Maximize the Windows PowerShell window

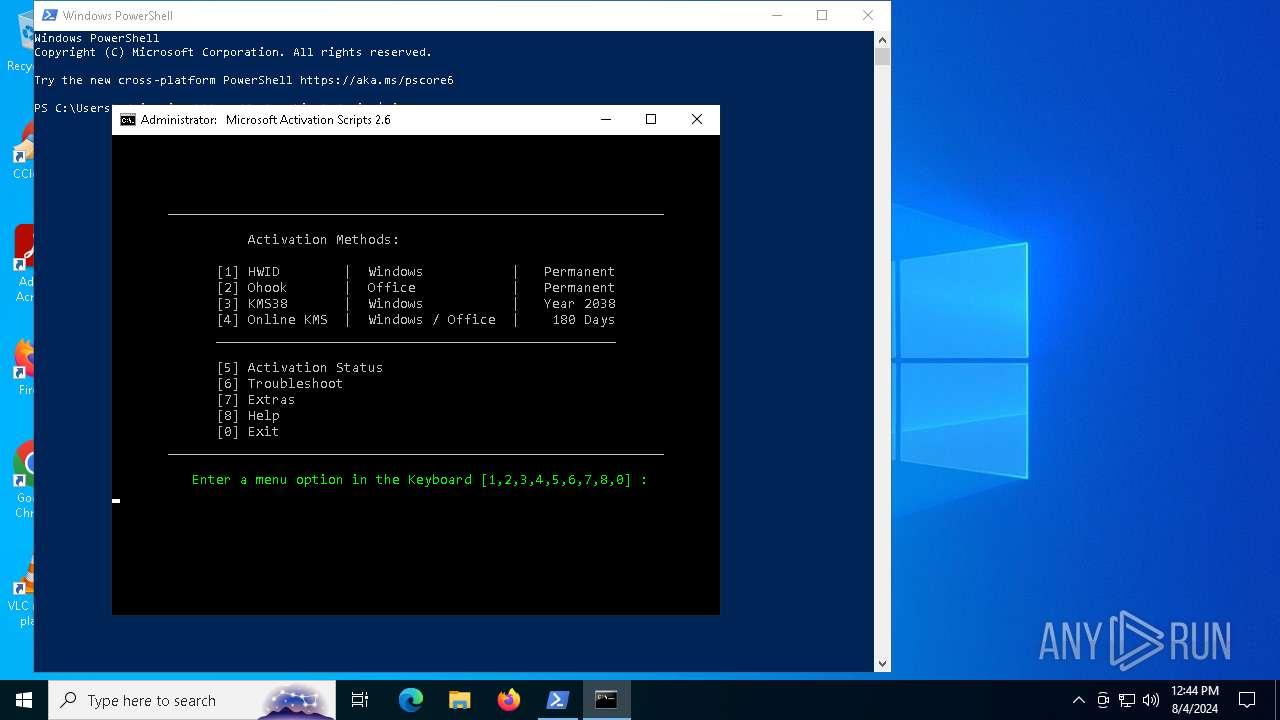point(822,15)
